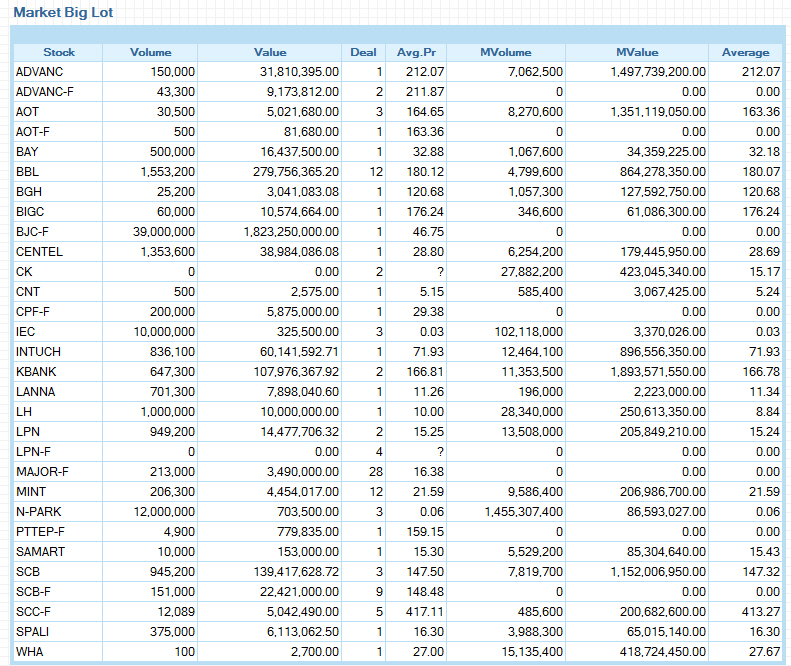This screenshot has width=791, height=666.
Task: Select the SPALI stock name
Action: (x=32, y=632)
